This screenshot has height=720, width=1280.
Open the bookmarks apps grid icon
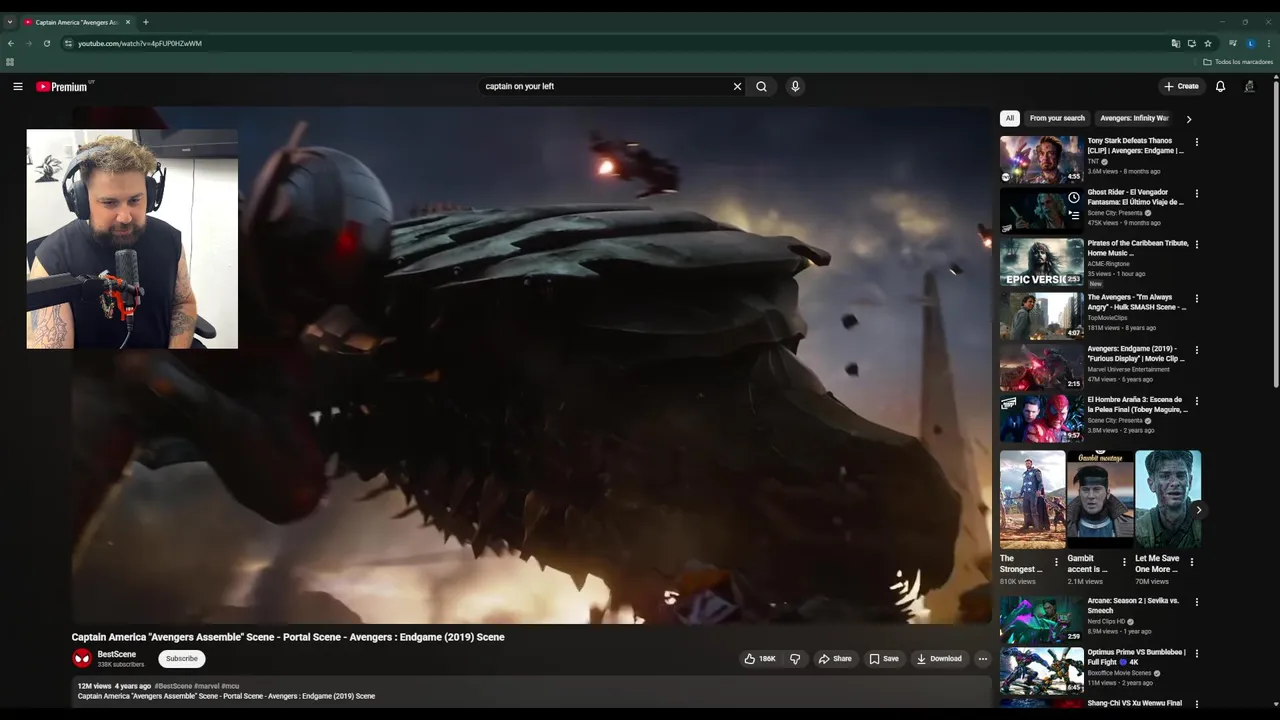pos(10,62)
